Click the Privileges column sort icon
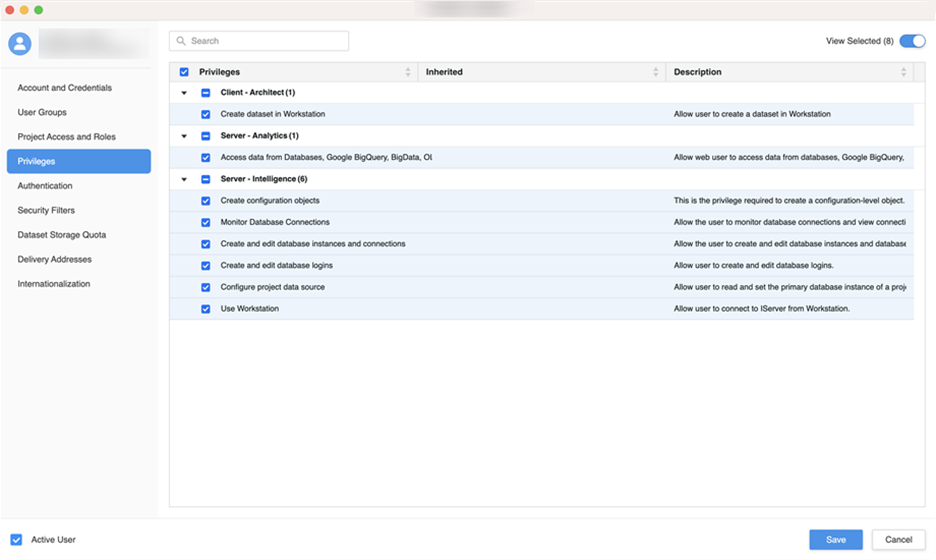The image size is (936, 560). [408, 72]
